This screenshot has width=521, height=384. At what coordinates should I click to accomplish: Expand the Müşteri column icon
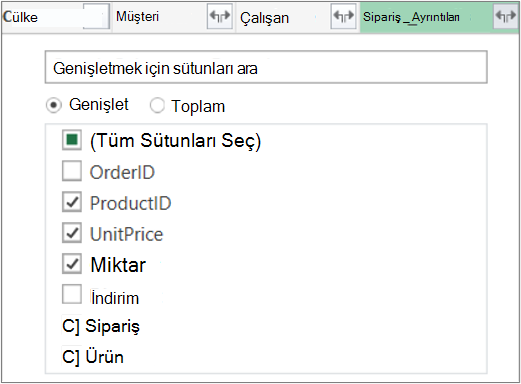click(220, 16)
